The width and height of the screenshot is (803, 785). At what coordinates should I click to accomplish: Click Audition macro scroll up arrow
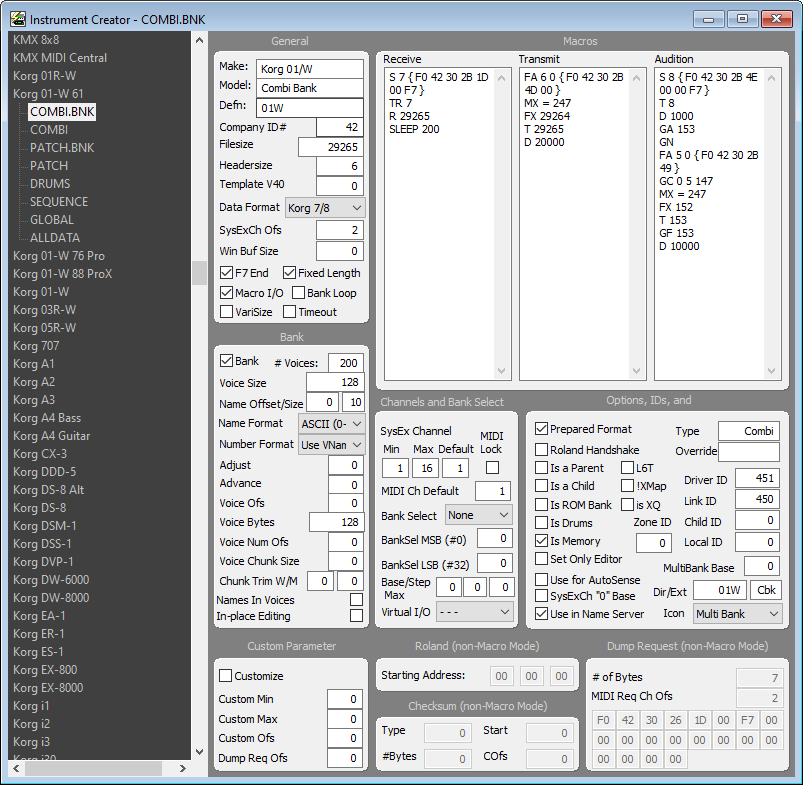[x=772, y=78]
